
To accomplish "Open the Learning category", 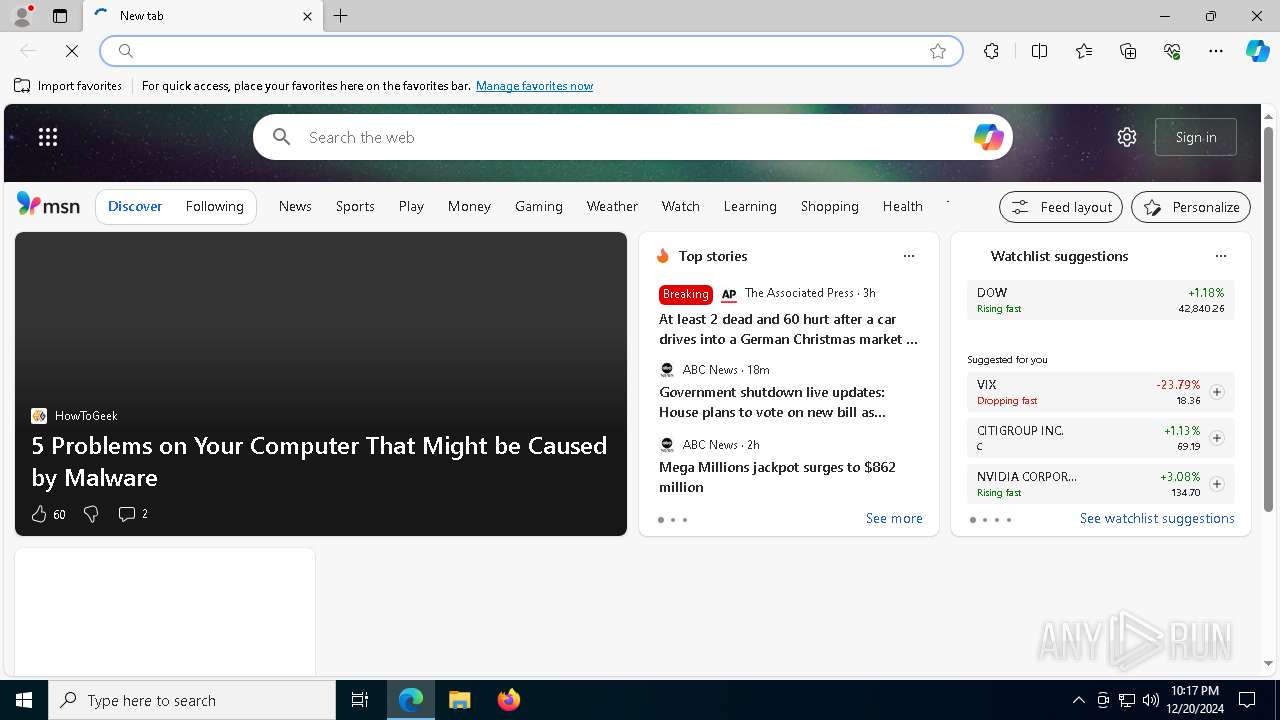I will coord(750,206).
